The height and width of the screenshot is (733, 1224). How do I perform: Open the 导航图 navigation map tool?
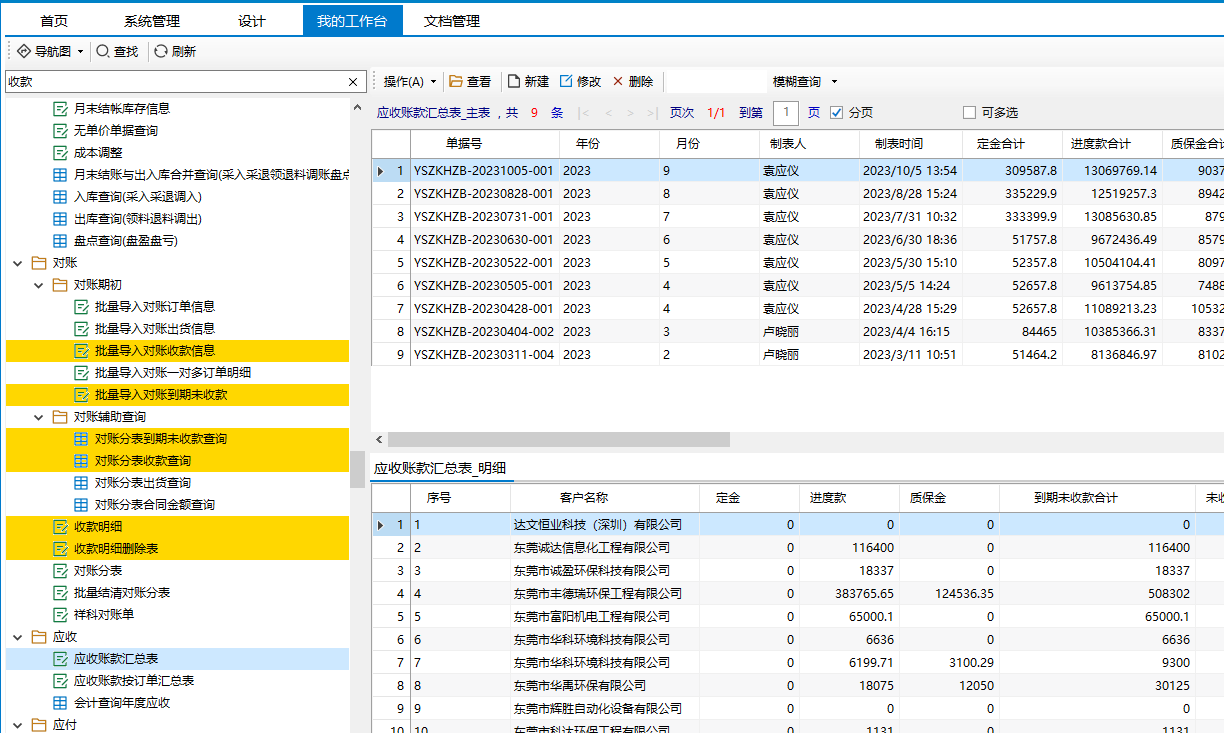click(x=44, y=51)
